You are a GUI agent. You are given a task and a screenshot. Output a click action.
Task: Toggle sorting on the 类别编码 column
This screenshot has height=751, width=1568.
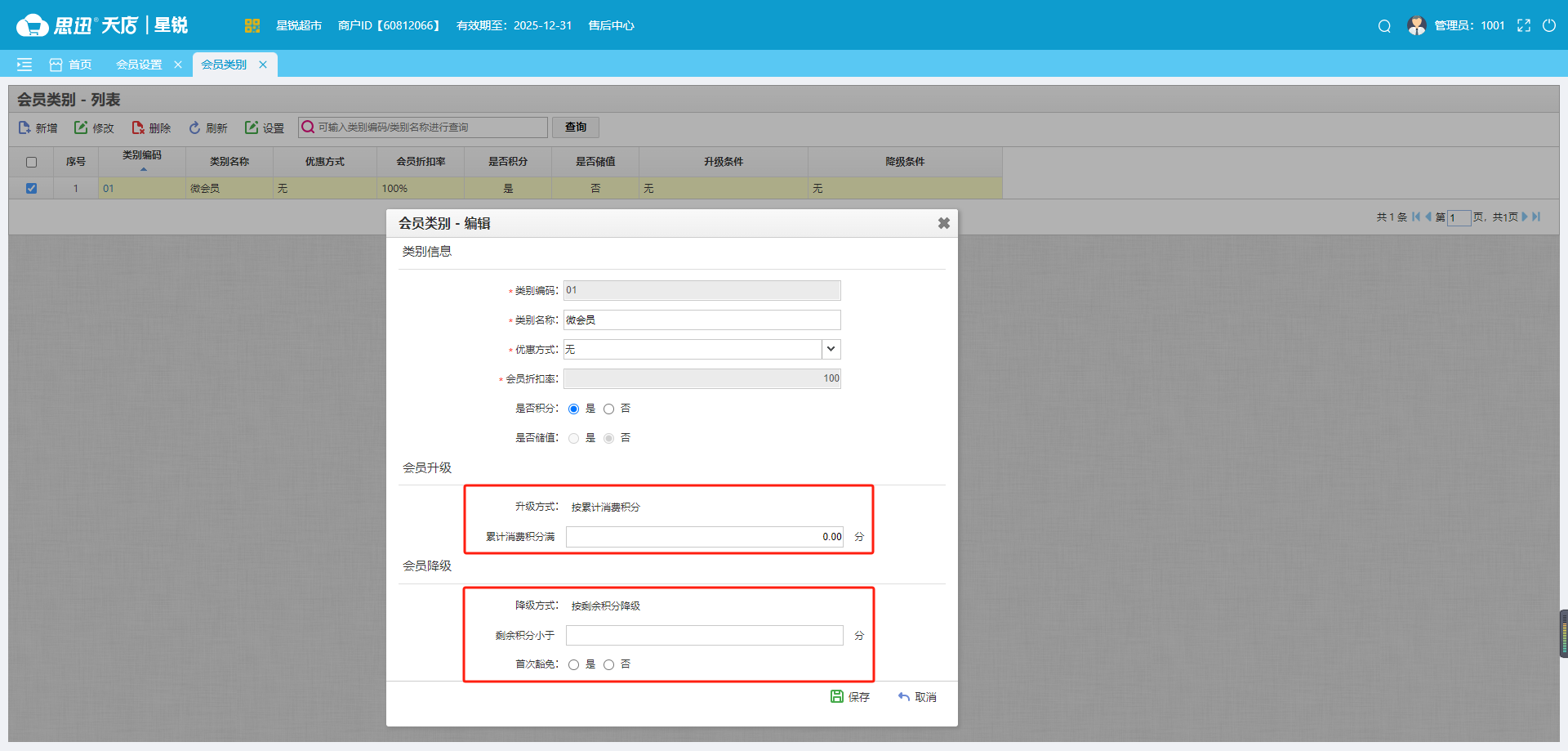pyautogui.click(x=142, y=161)
